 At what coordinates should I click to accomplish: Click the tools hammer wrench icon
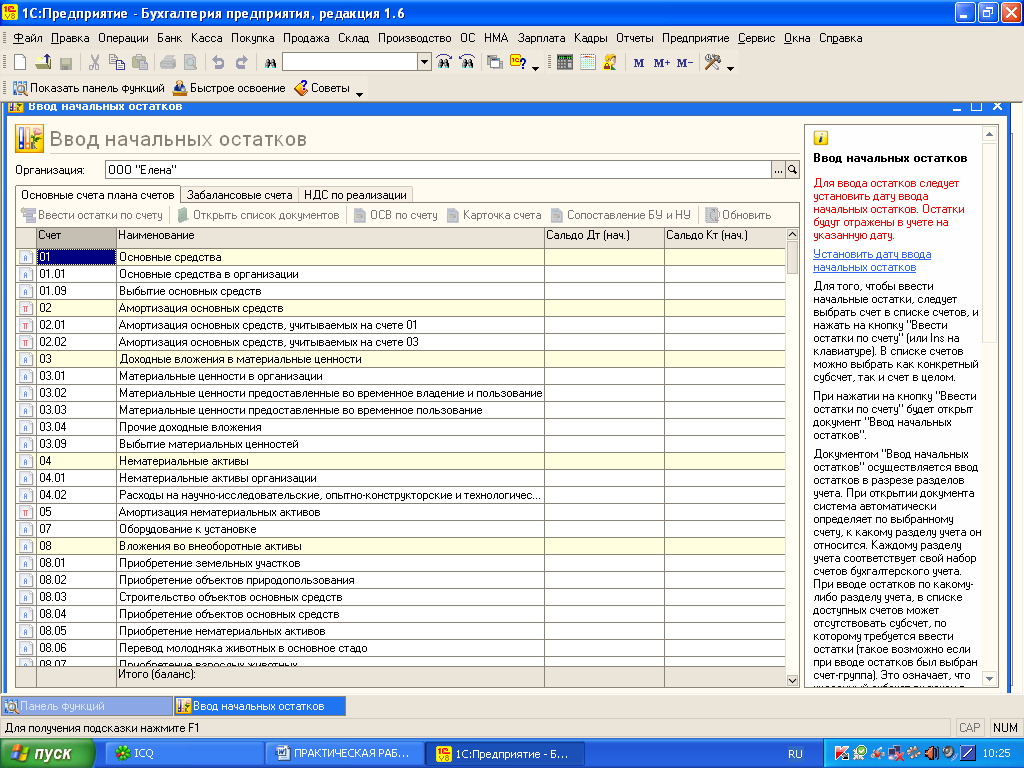pyautogui.click(x=712, y=63)
